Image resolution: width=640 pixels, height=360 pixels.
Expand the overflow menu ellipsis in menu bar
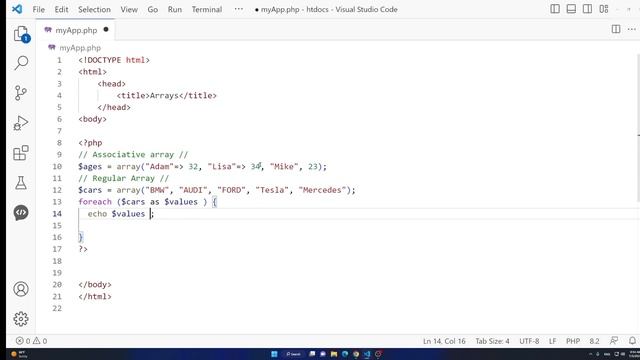click(239, 9)
